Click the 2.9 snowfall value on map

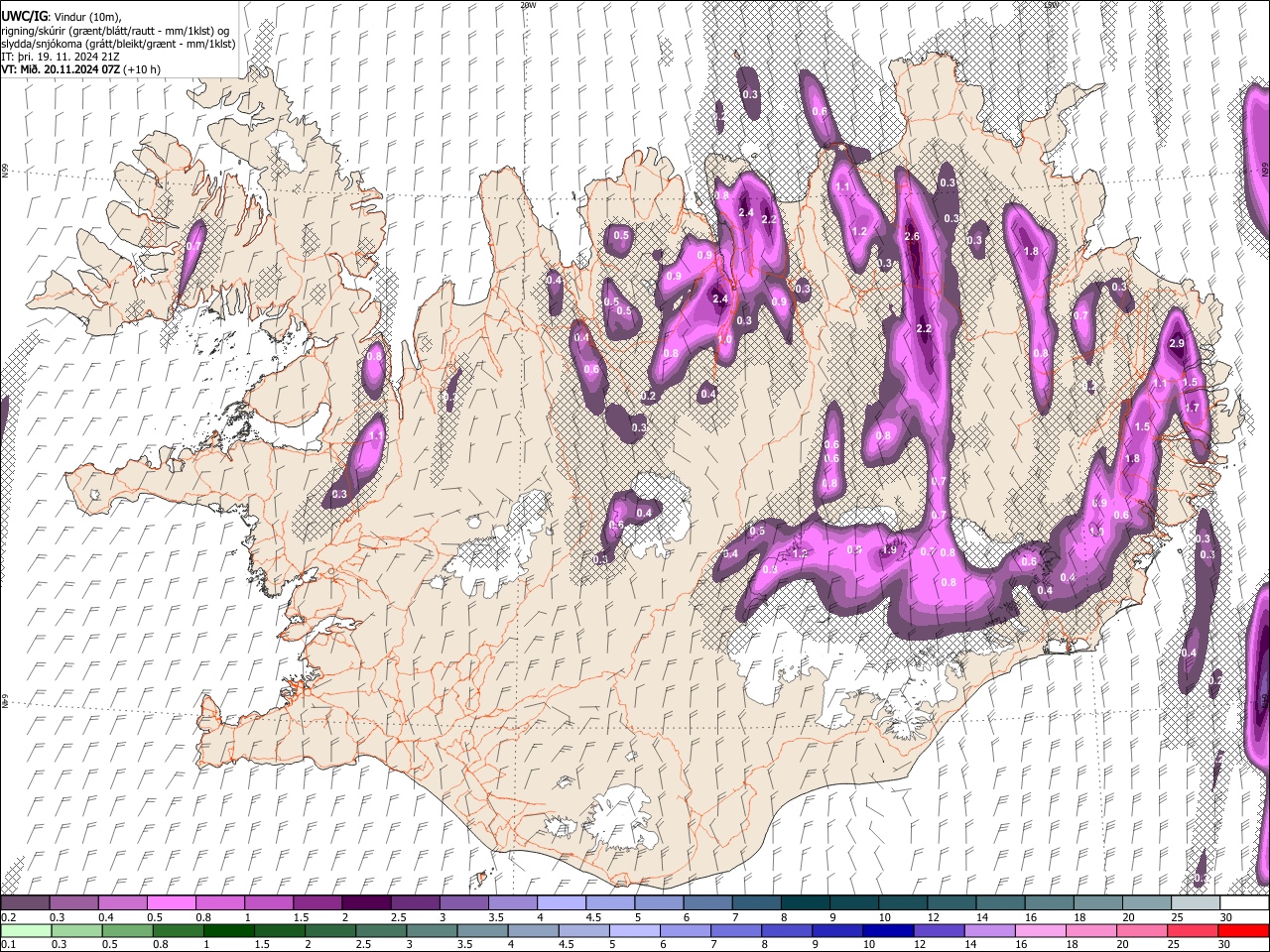click(x=1177, y=343)
